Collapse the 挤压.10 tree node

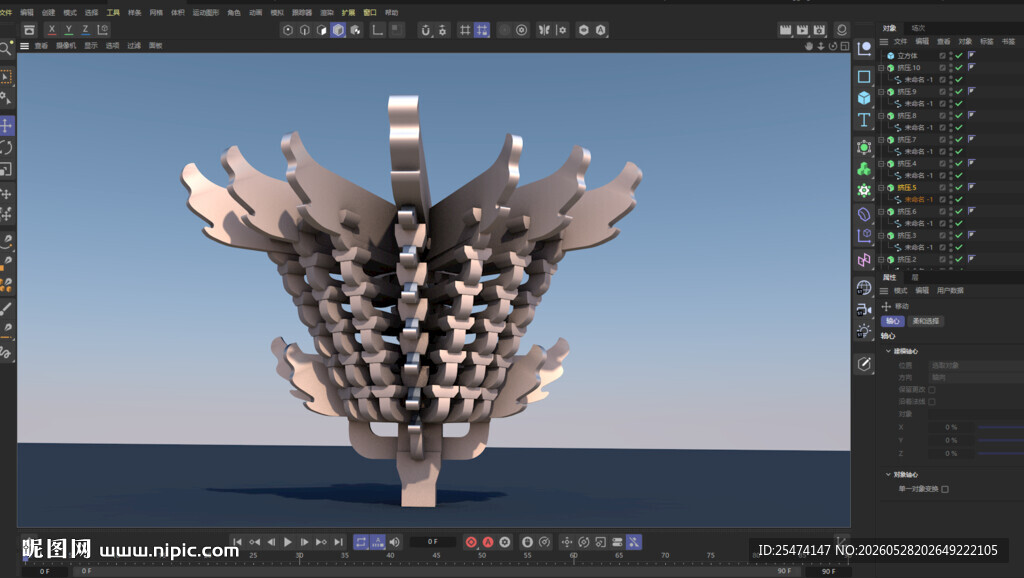click(x=882, y=68)
